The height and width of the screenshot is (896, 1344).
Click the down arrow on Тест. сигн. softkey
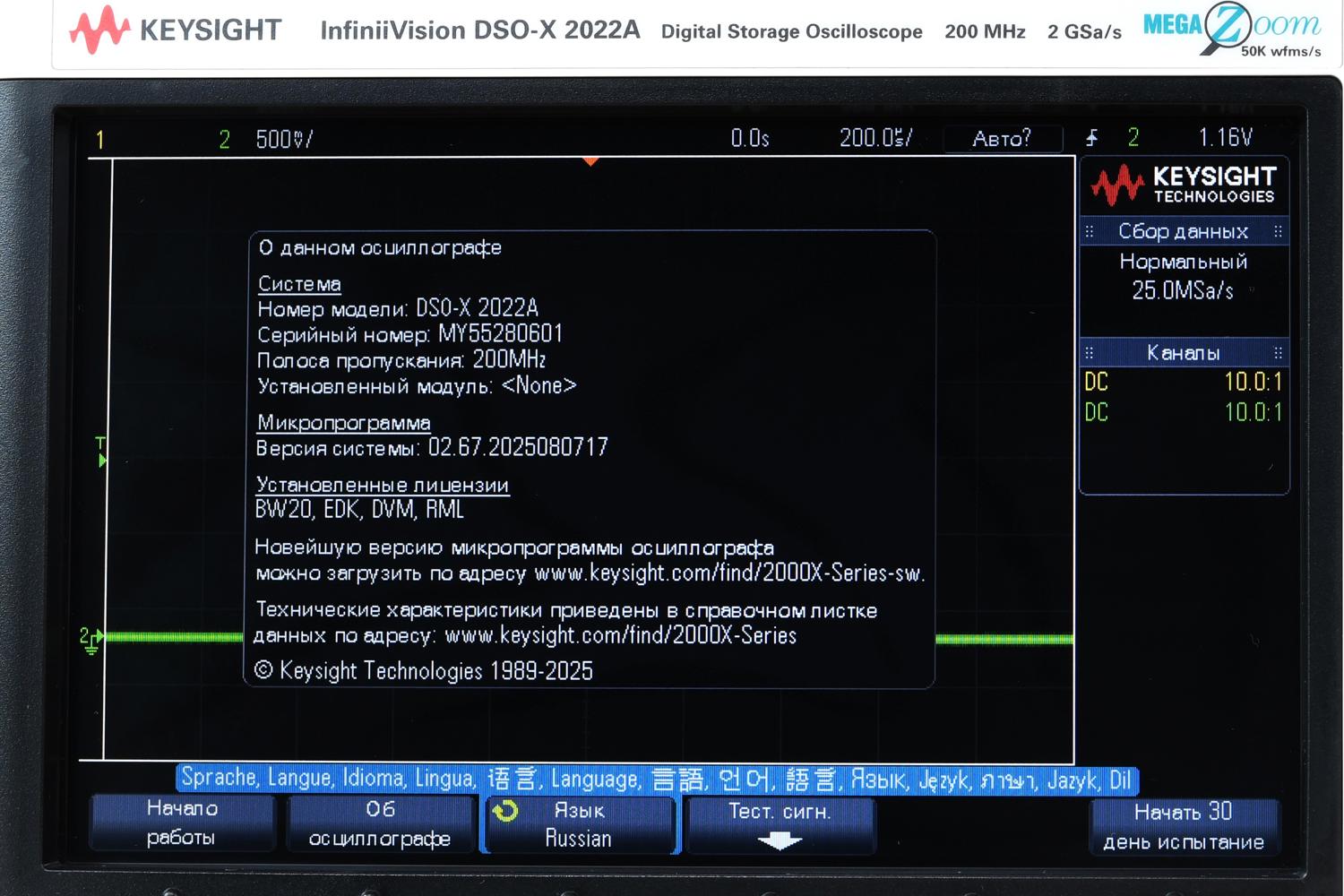coord(780,840)
